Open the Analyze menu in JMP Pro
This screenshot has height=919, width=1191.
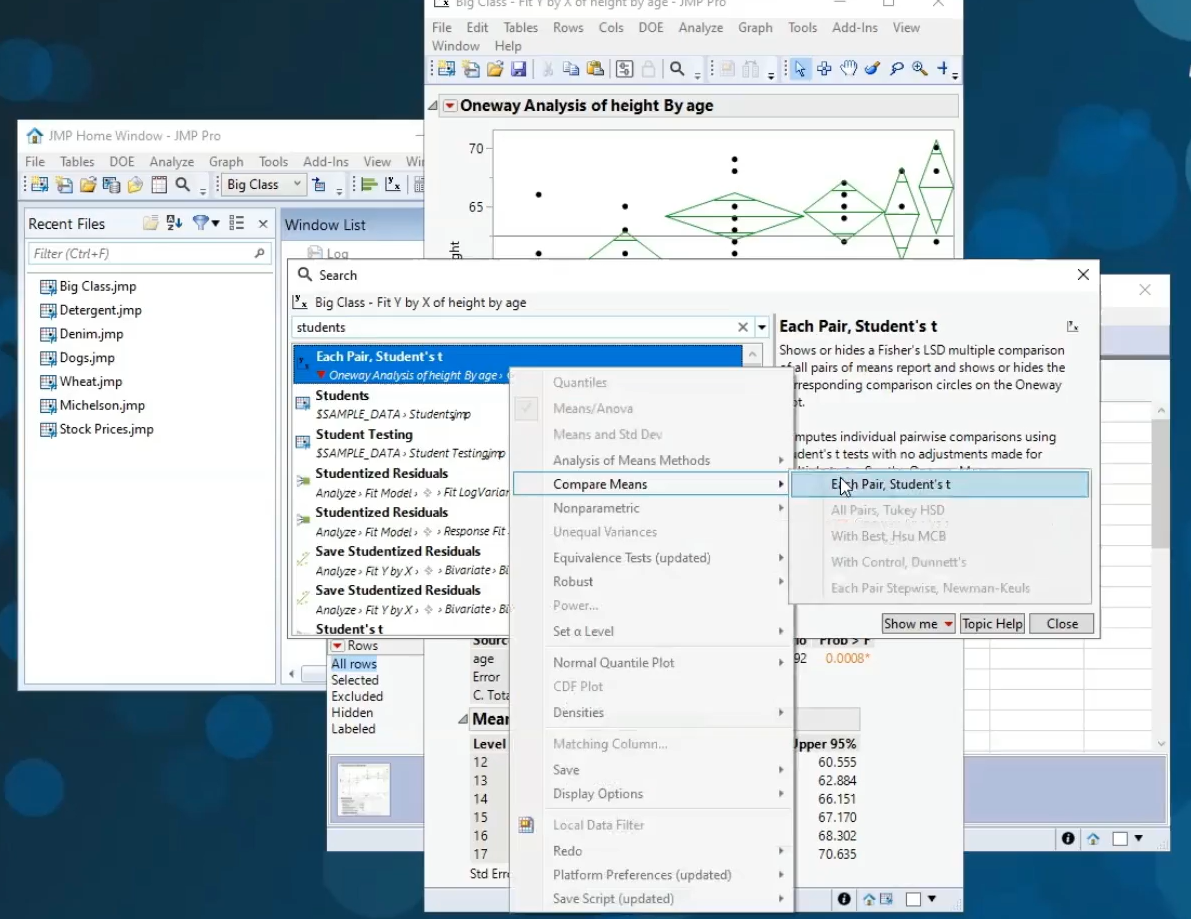[x=700, y=28]
